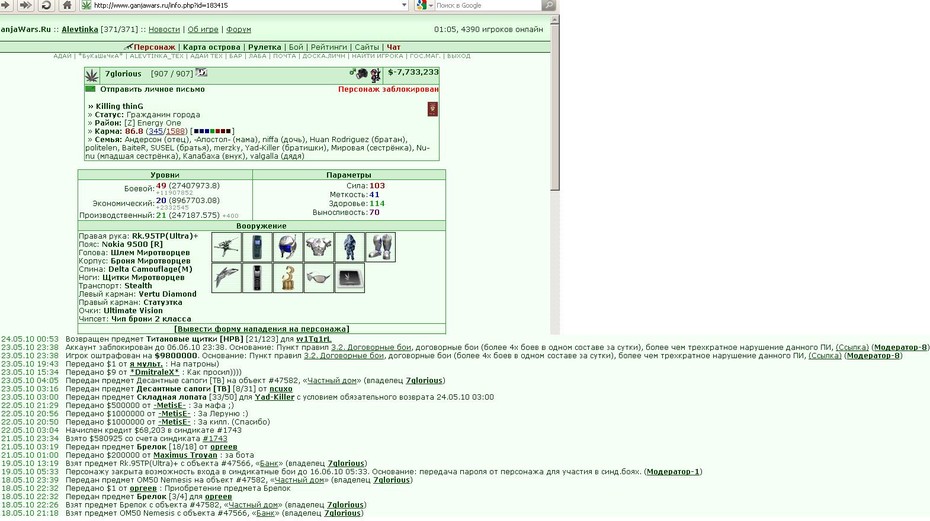Screen dimensions: 930x521
Task: Click the НАЙТИ ИГРОКА submenu link
Action: tap(377, 56)
